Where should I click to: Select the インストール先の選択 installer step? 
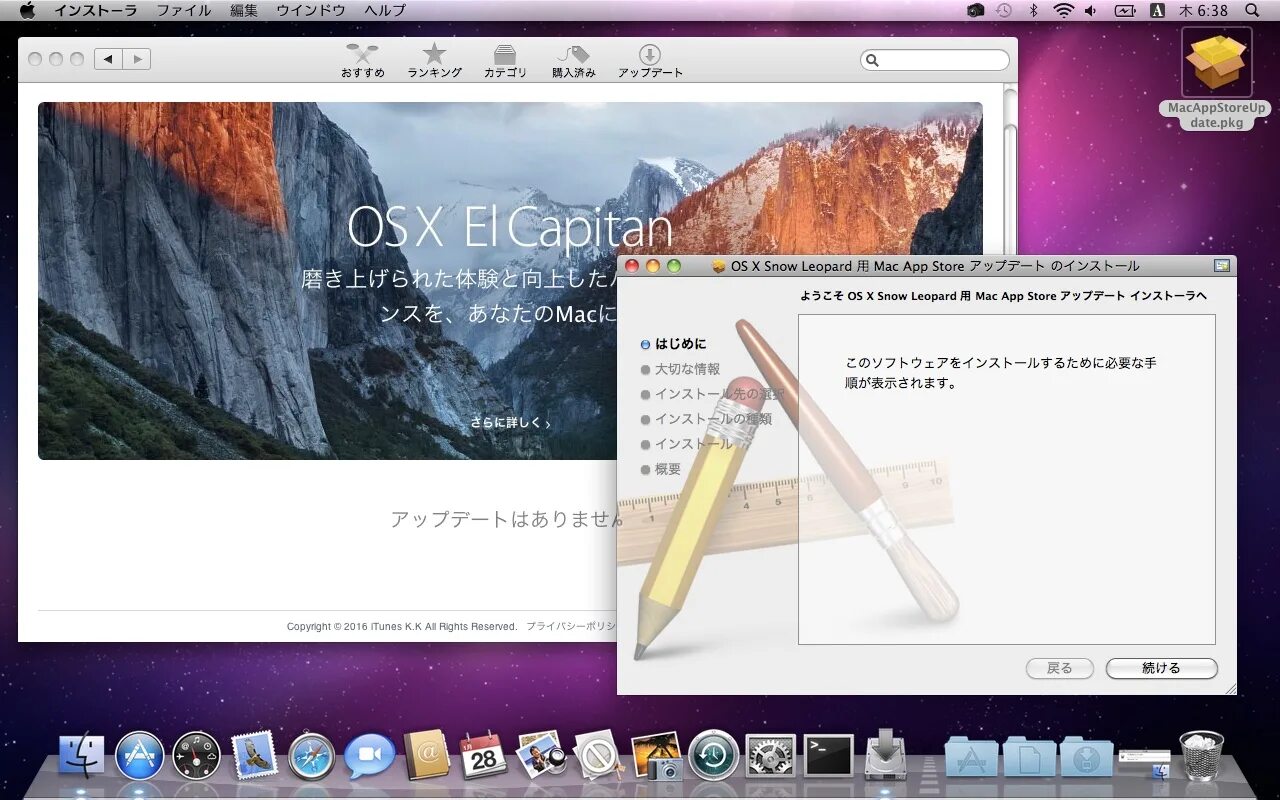coord(712,394)
